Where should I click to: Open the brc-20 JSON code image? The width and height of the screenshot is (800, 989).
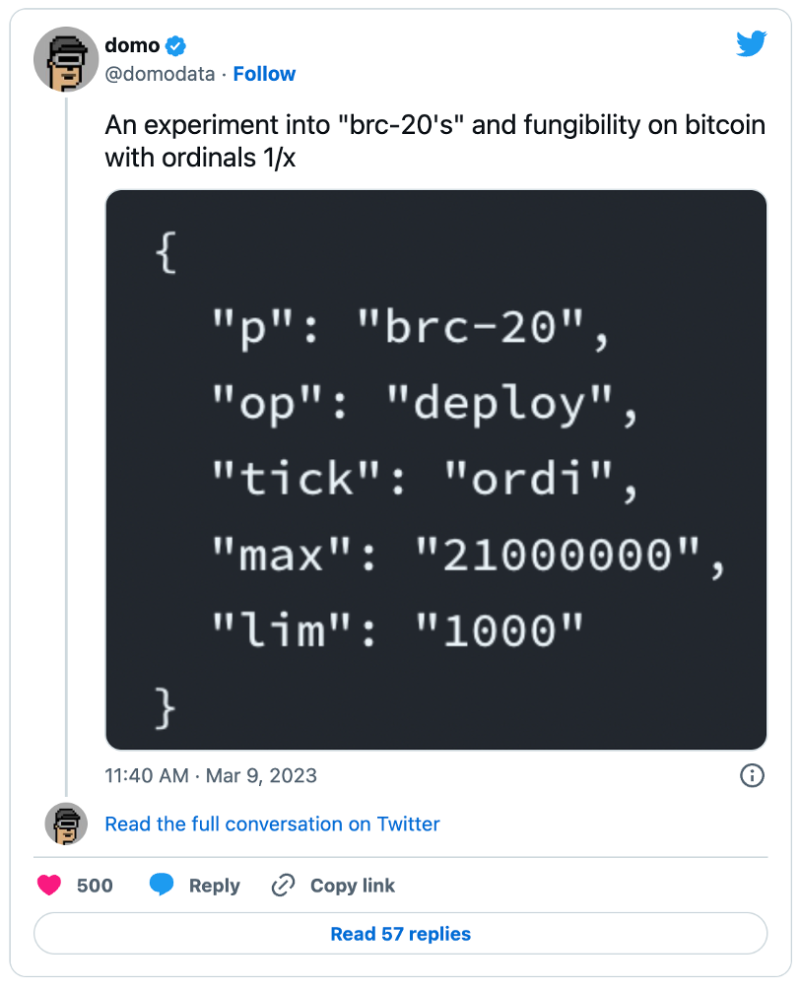tap(436, 469)
